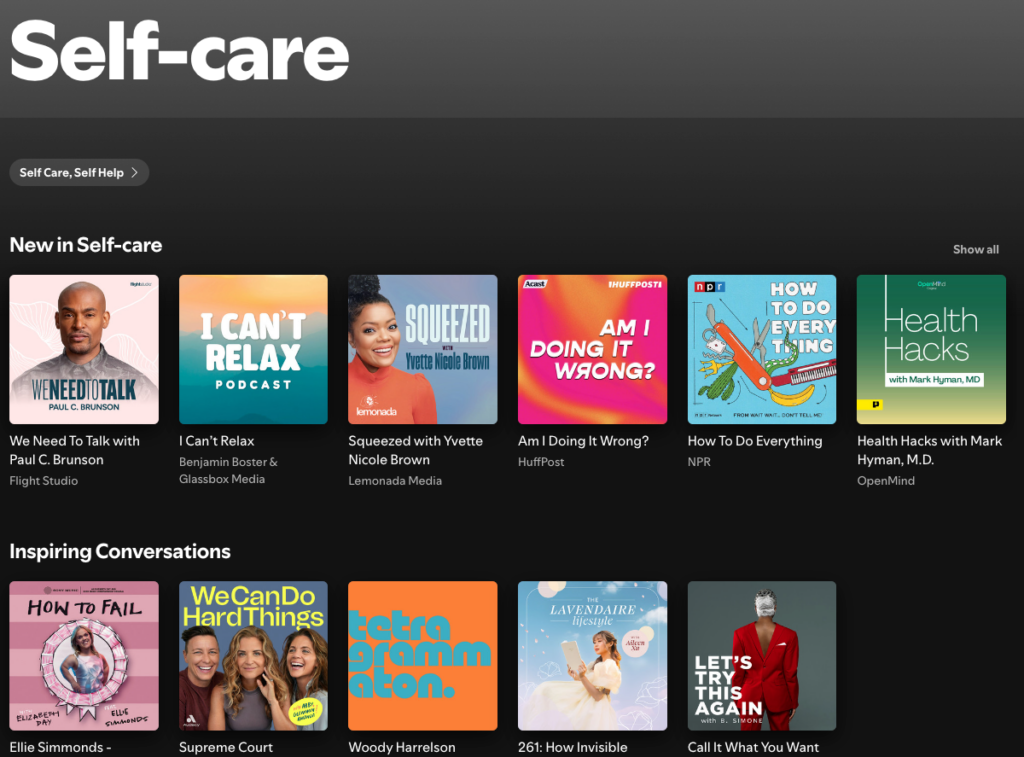Viewport: 1024px width, 757px height.
Task: Open the We Need To Talk cover art
Action: tap(84, 349)
